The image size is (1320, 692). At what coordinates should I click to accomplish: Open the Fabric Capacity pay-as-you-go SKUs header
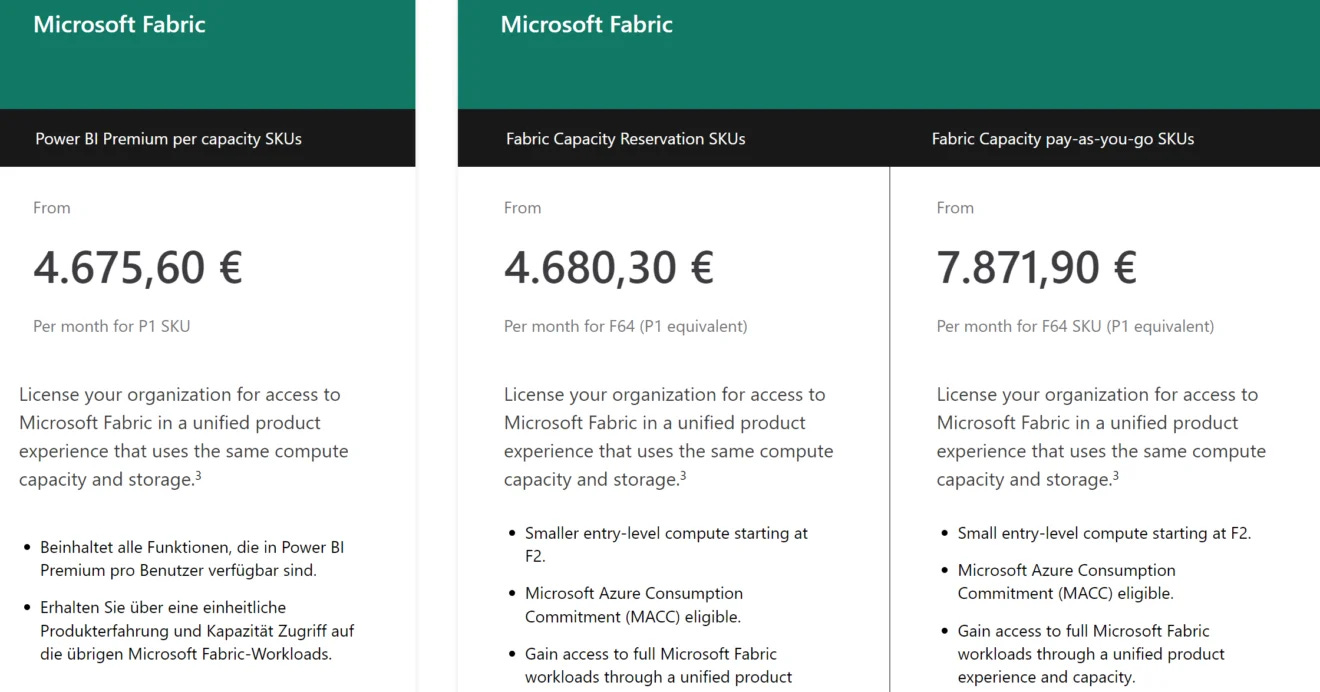[1063, 139]
